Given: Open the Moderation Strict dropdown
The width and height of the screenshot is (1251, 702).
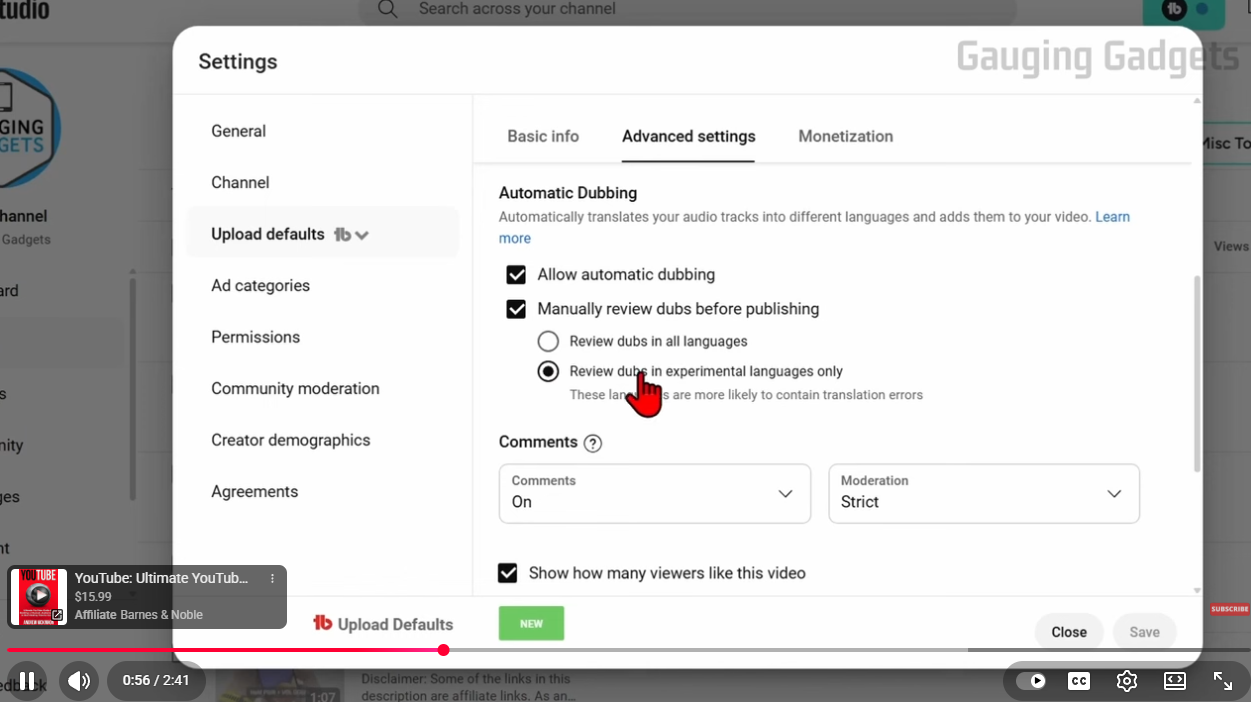Looking at the screenshot, I should (x=983, y=493).
